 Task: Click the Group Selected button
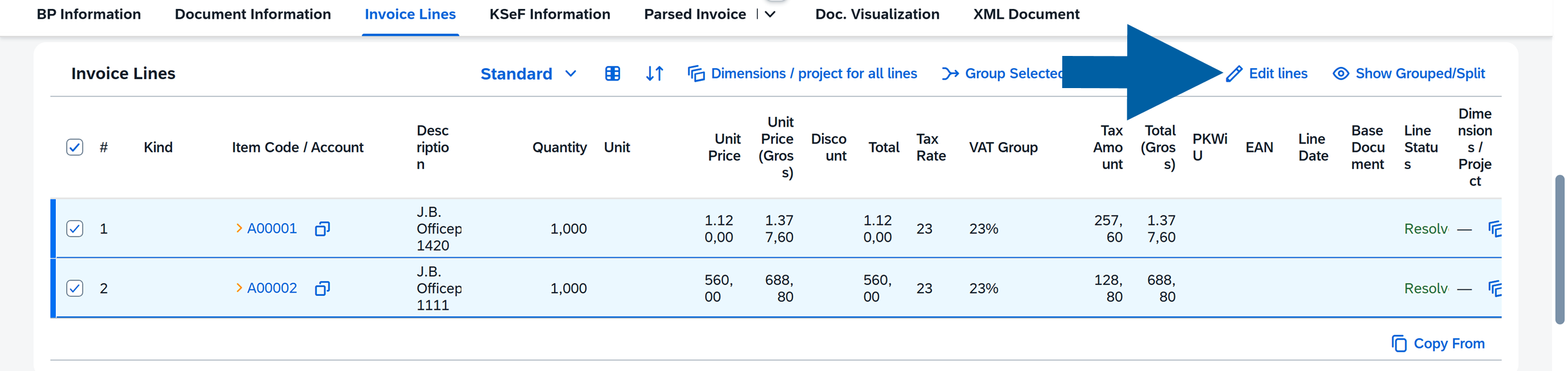[x=1002, y=74]
